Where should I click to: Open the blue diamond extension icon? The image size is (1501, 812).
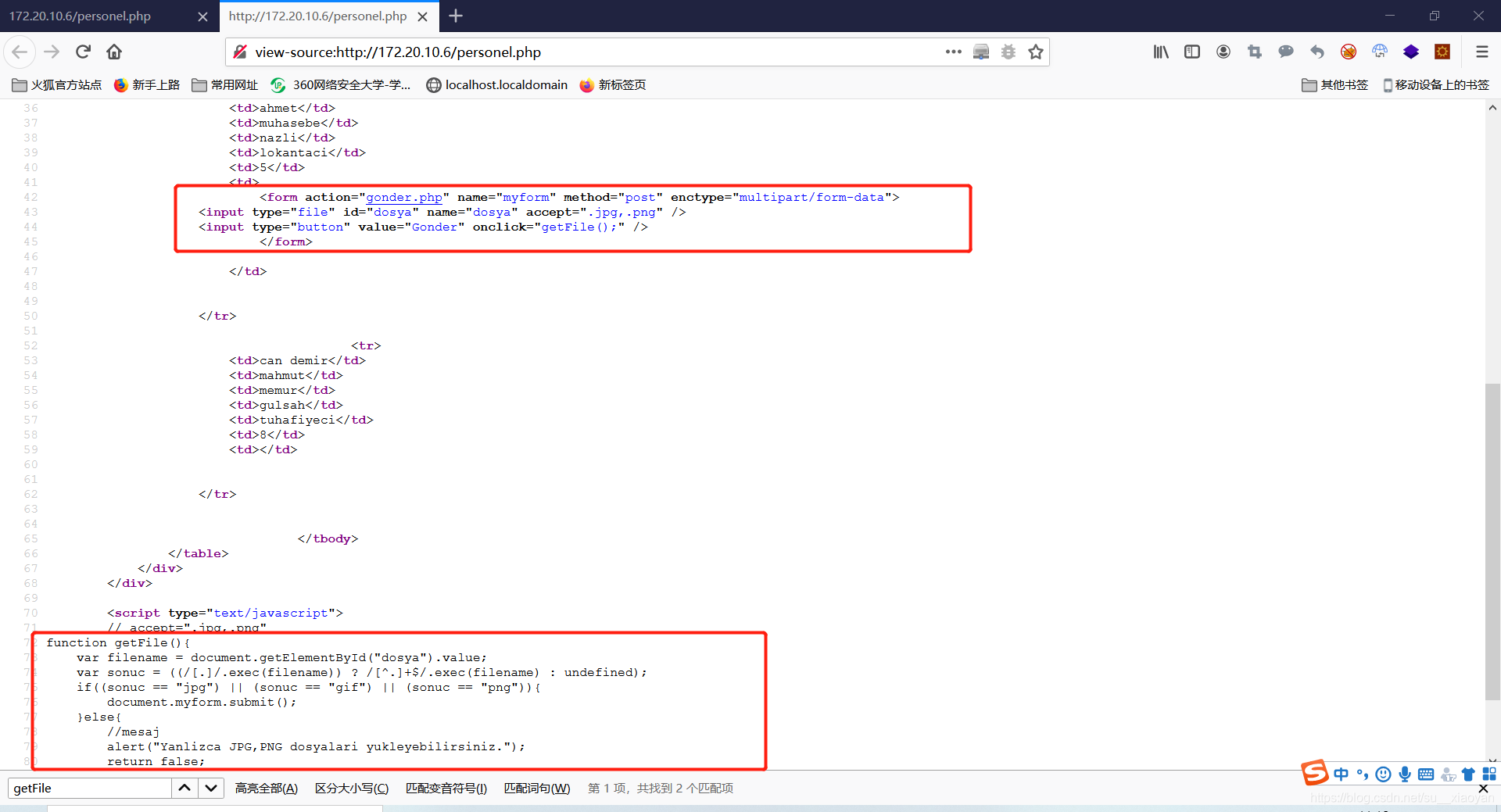[x=1411, y=52]
